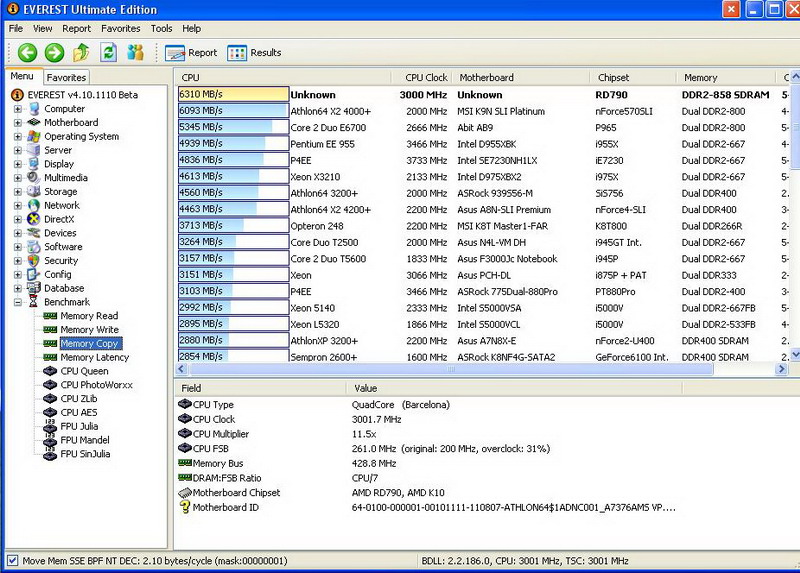Click the green Back arrow icon
The image size is (800, 573).
tap(27, 53)
